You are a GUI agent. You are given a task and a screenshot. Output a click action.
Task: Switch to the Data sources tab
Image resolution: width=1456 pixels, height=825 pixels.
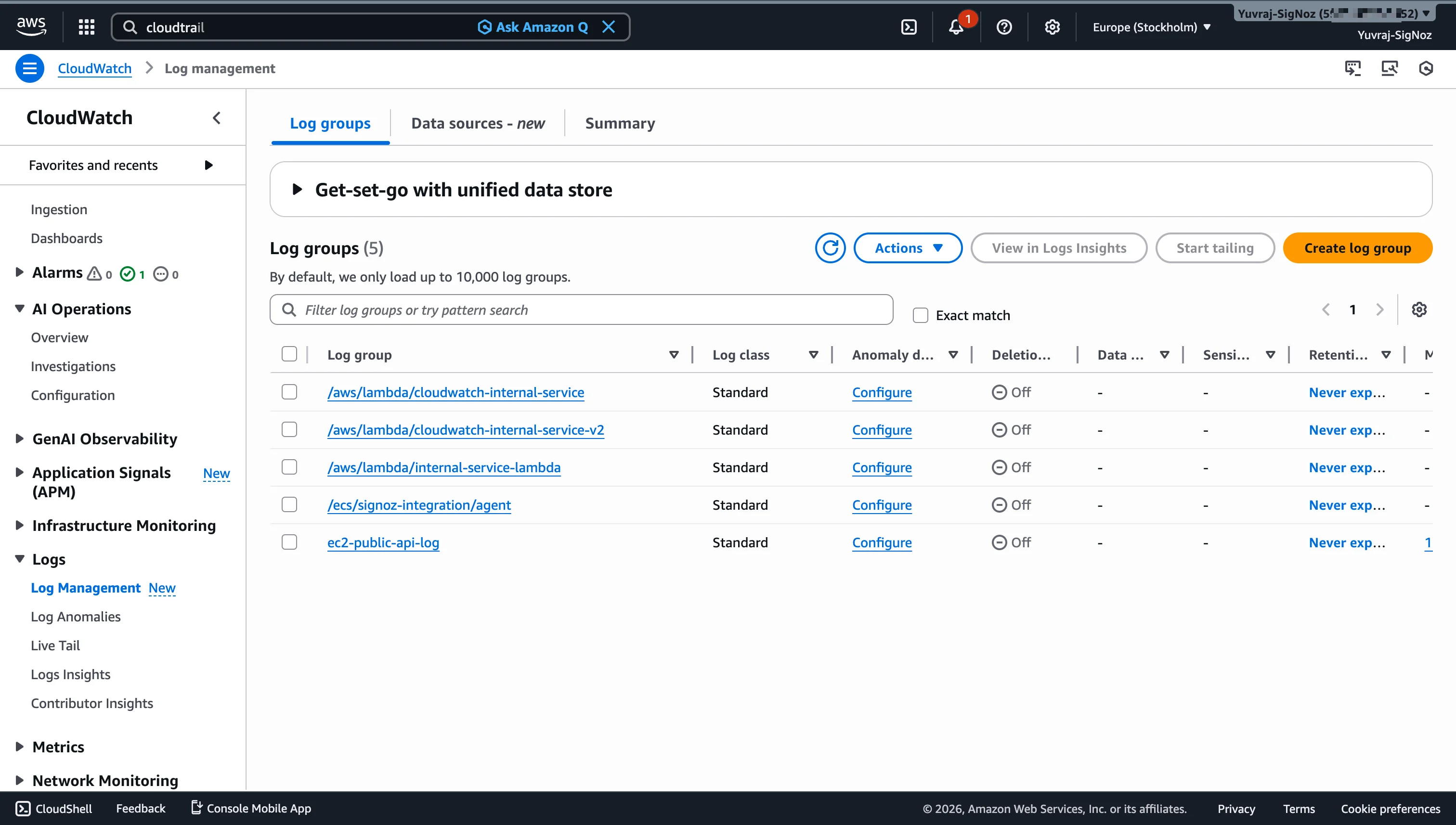click(x=477, y=123)
